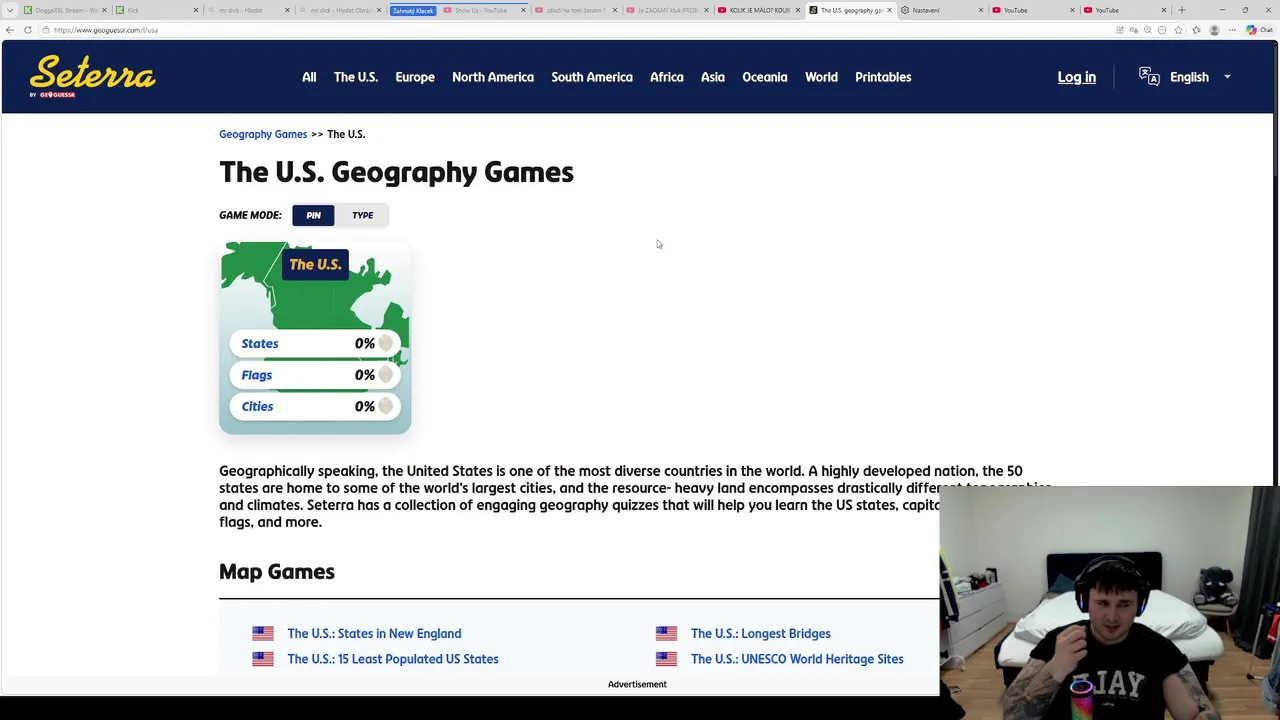Screen dimensions: 1280x720
Task: Open Printables navigation item
Action: pyautogui.click(x=883, y=77)
